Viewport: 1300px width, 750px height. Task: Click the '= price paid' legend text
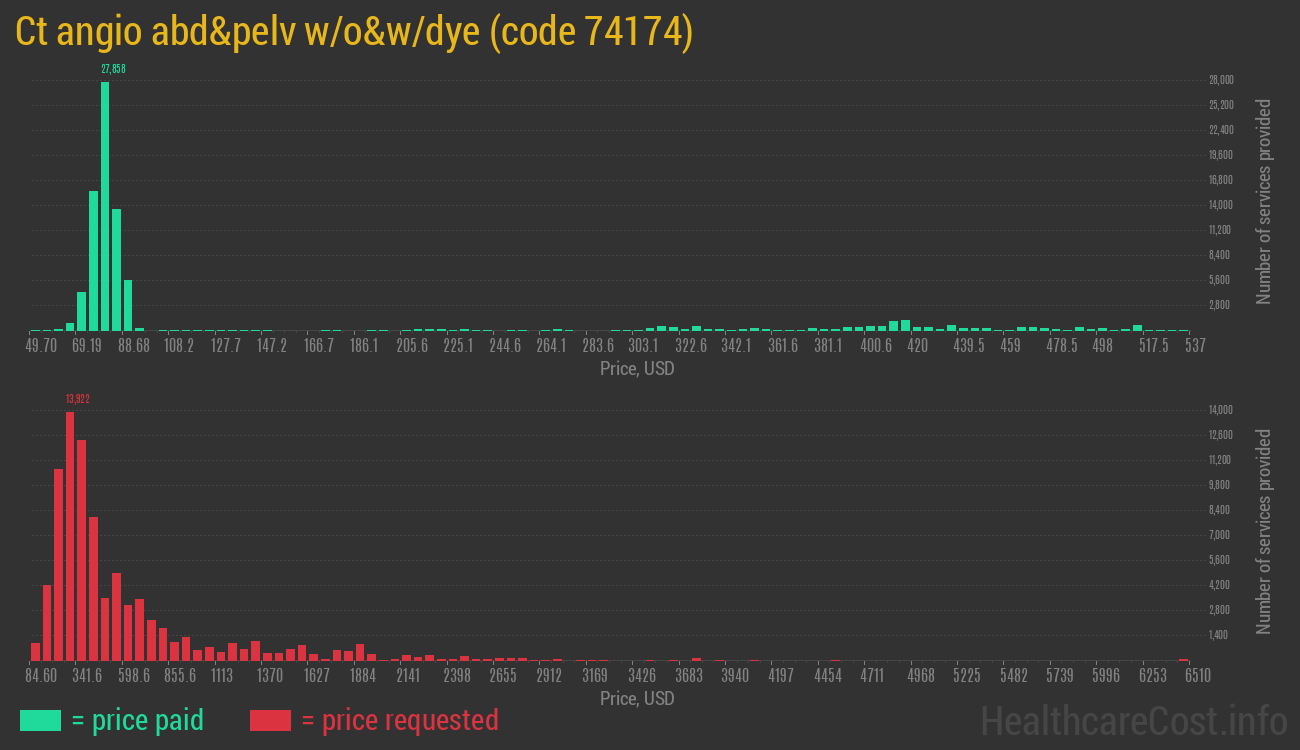click(138, 720)
